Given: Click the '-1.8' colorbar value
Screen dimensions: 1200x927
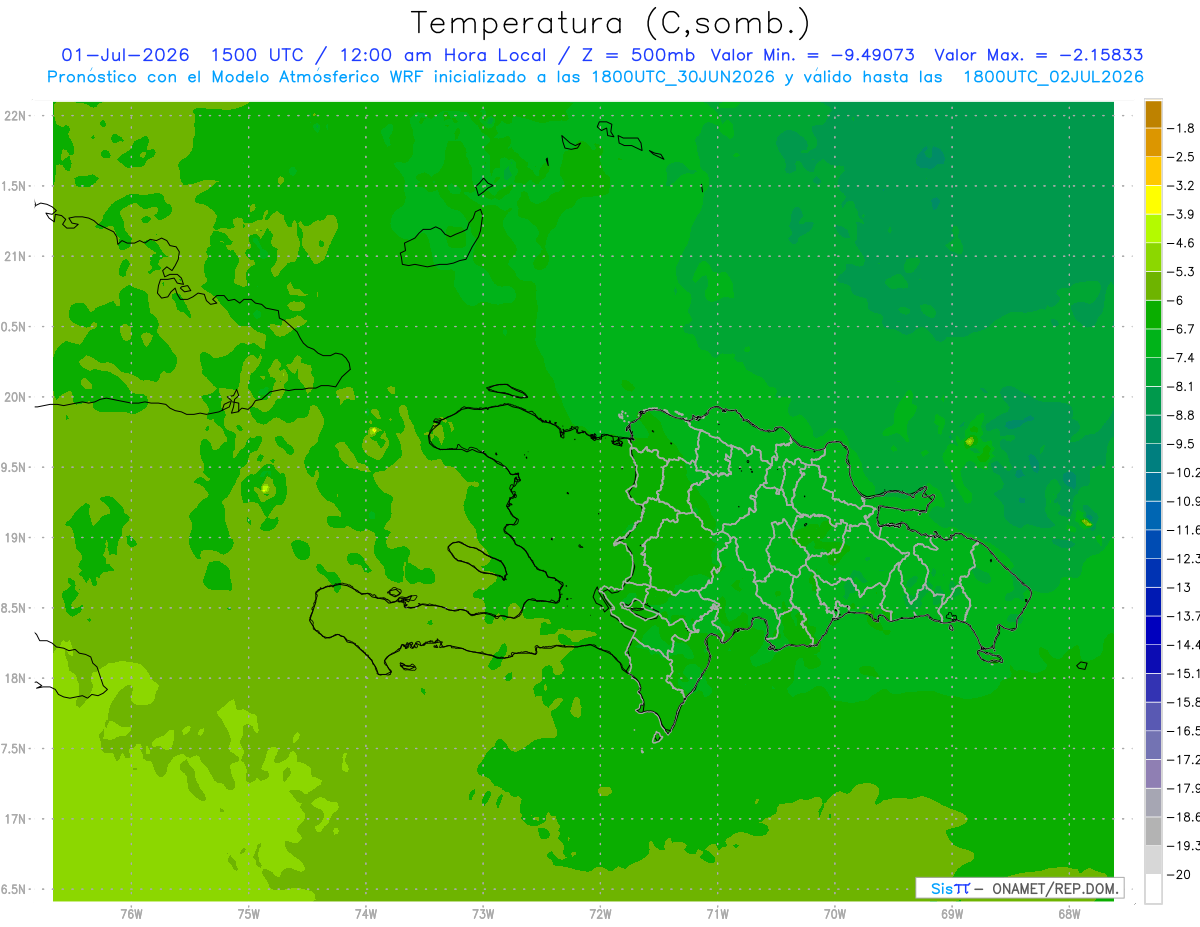Looking at the screenshot, I should 1180,128.
